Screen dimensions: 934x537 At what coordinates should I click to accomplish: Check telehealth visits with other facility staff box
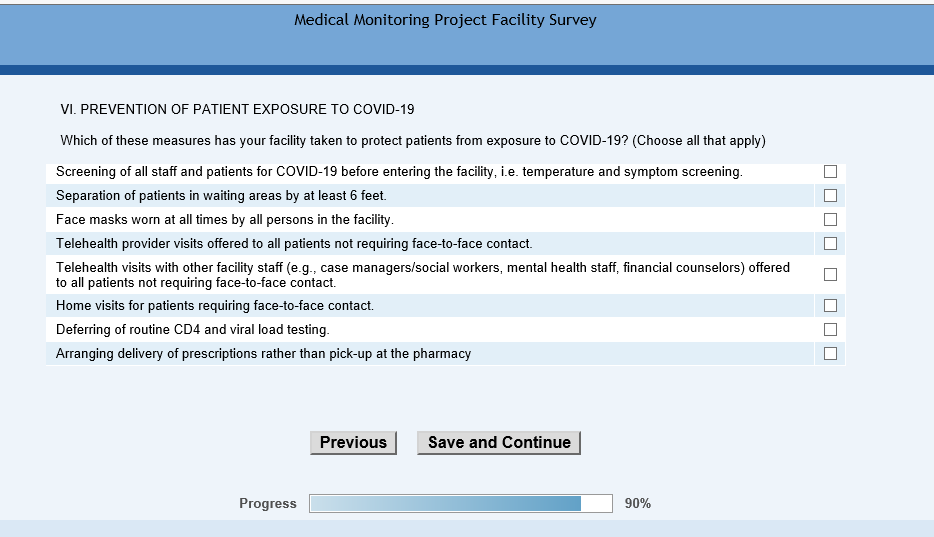point(830,275)
